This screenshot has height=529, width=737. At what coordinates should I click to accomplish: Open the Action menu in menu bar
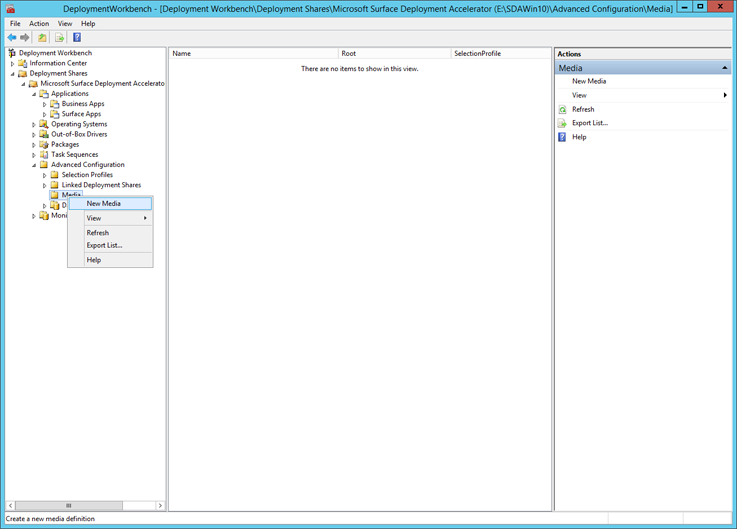[x=39, y=23]
